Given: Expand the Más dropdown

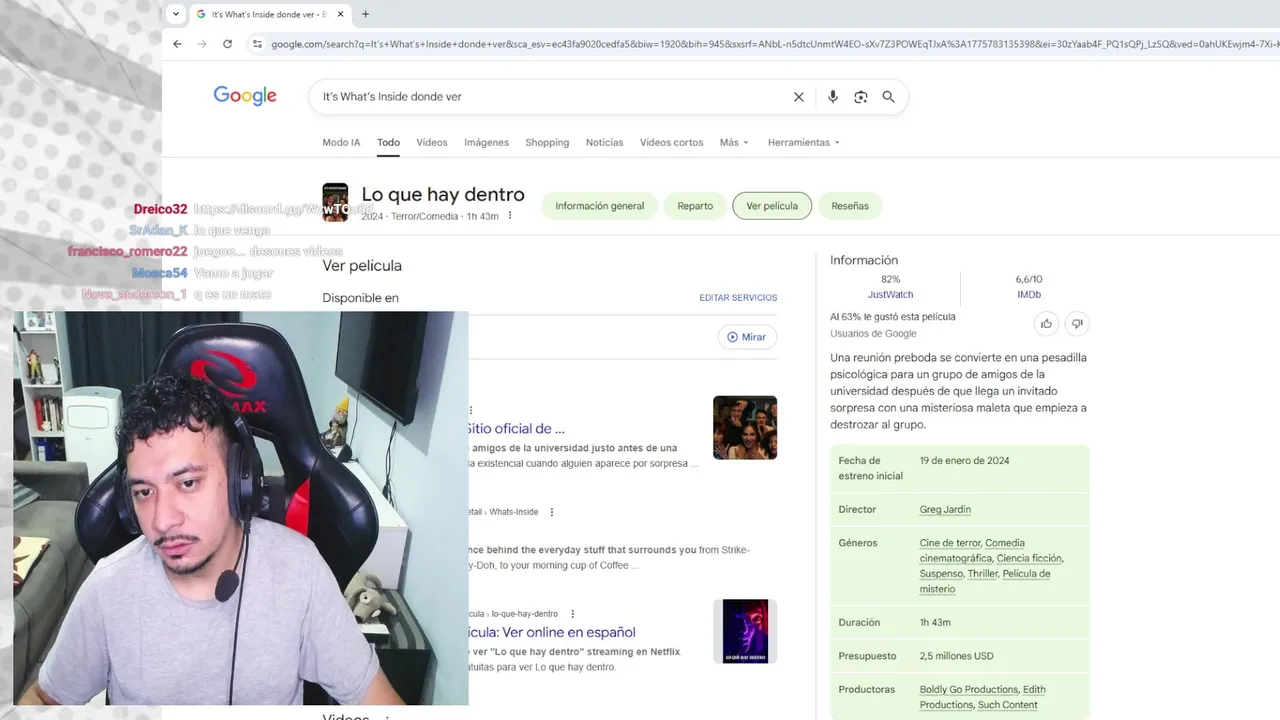Looking at the screenshot, I should (733, 142).
